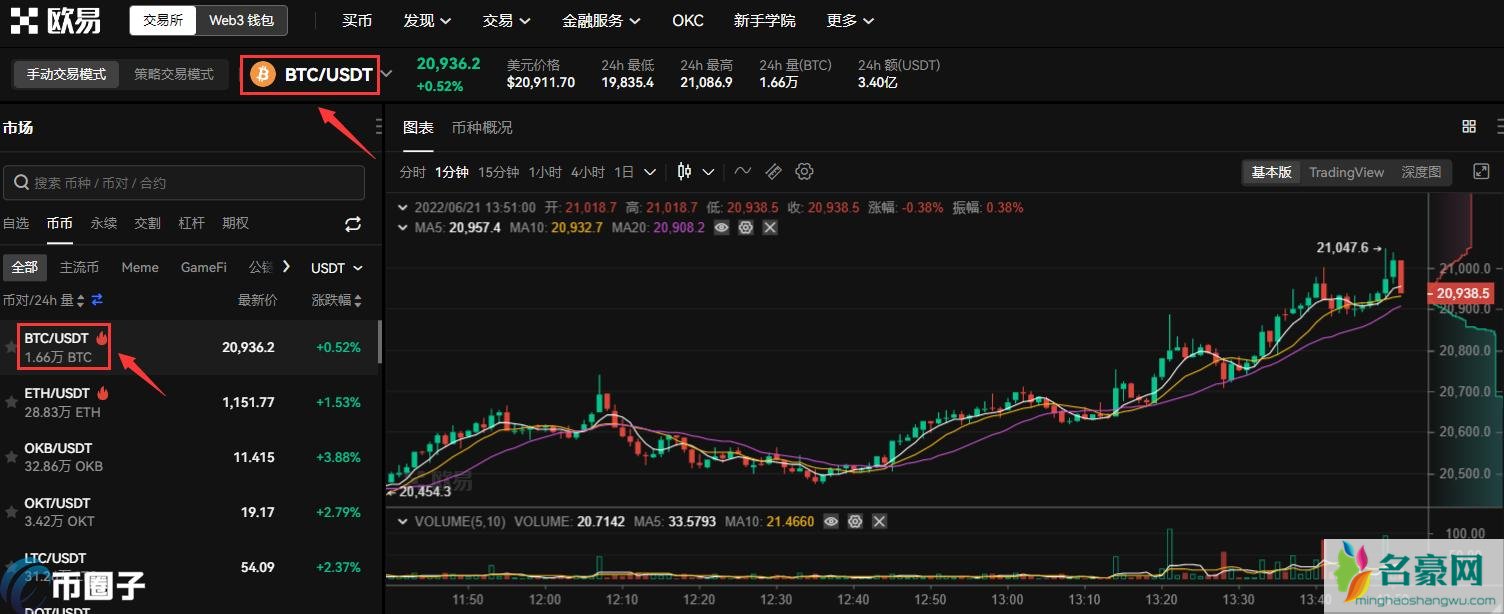Toggle MA indicator visibility eye
This screenshot has width=1504, height=614.
[721, 228]
